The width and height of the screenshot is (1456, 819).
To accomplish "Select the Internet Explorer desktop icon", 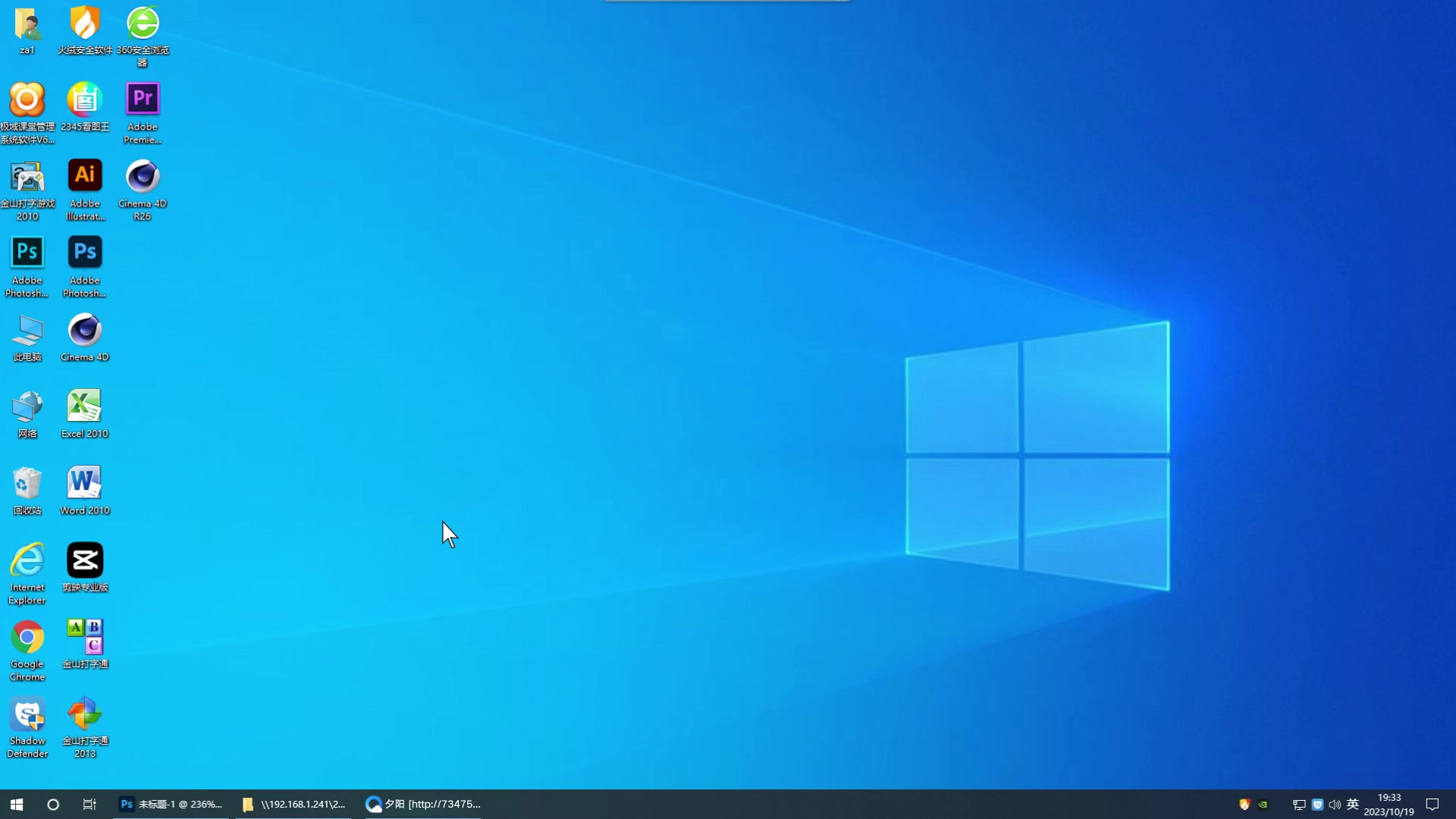I will 27,573.
